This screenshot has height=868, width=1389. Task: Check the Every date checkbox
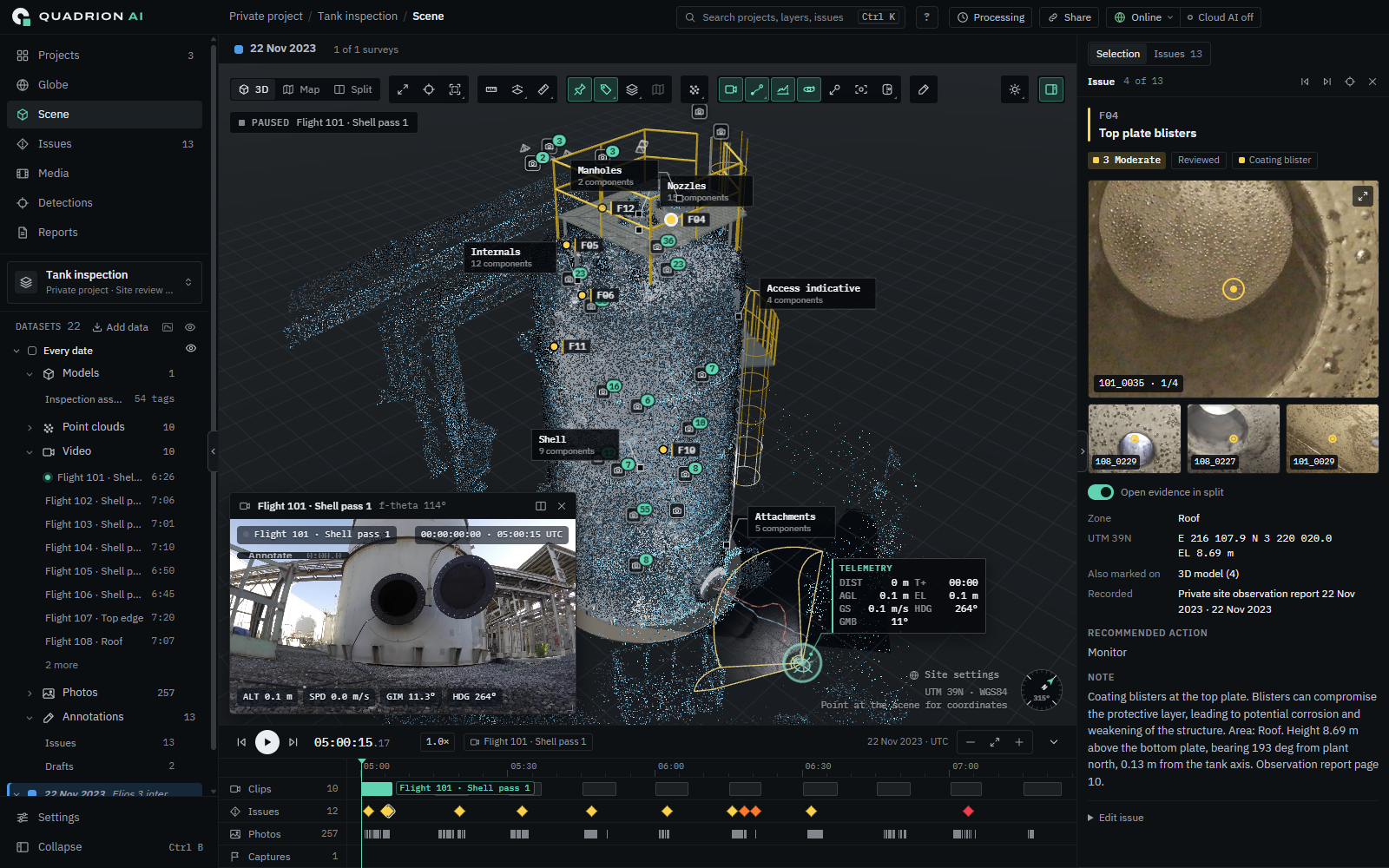pos(32,351)
